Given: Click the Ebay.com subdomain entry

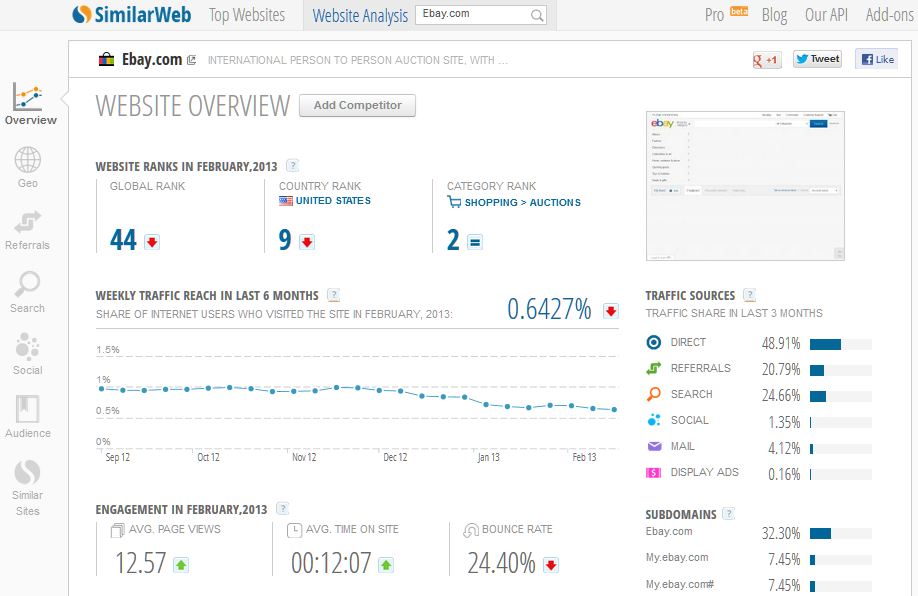Looking at the screenshot, I should (x=669, y=532).
